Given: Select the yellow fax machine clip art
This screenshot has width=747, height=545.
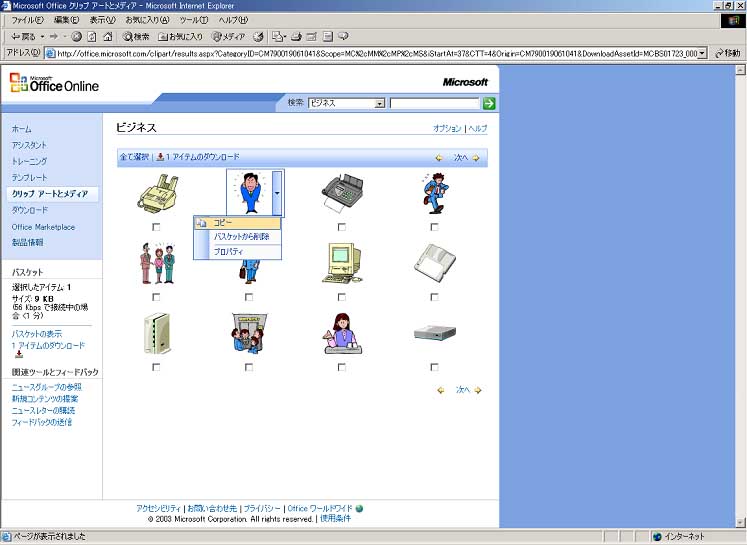Looking at the screenshot, I should pyautogui.click(x=158, y=193).
